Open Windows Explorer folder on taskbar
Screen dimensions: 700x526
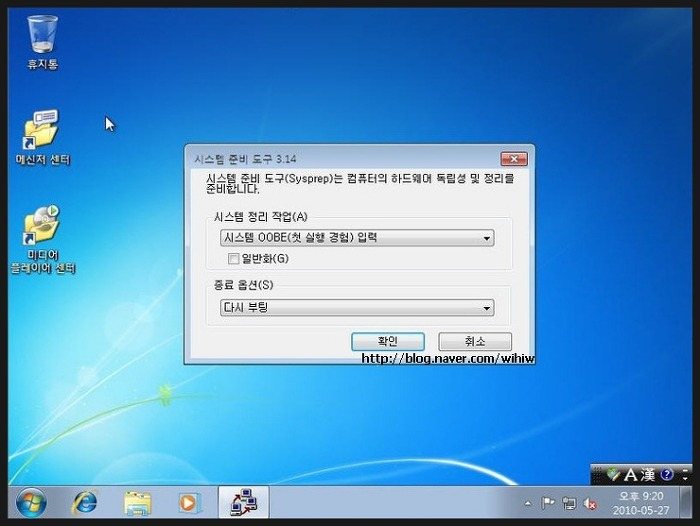click(137, 503)
